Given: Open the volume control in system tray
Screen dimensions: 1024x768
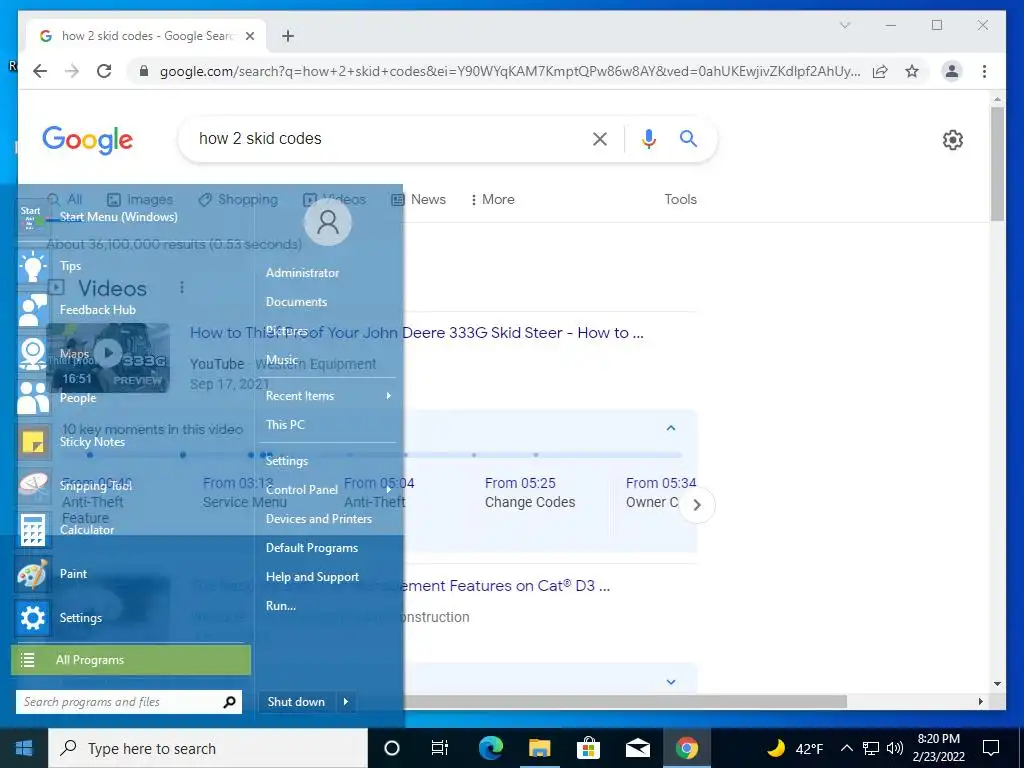Looking at the screenshot, I should coord(895,748).
